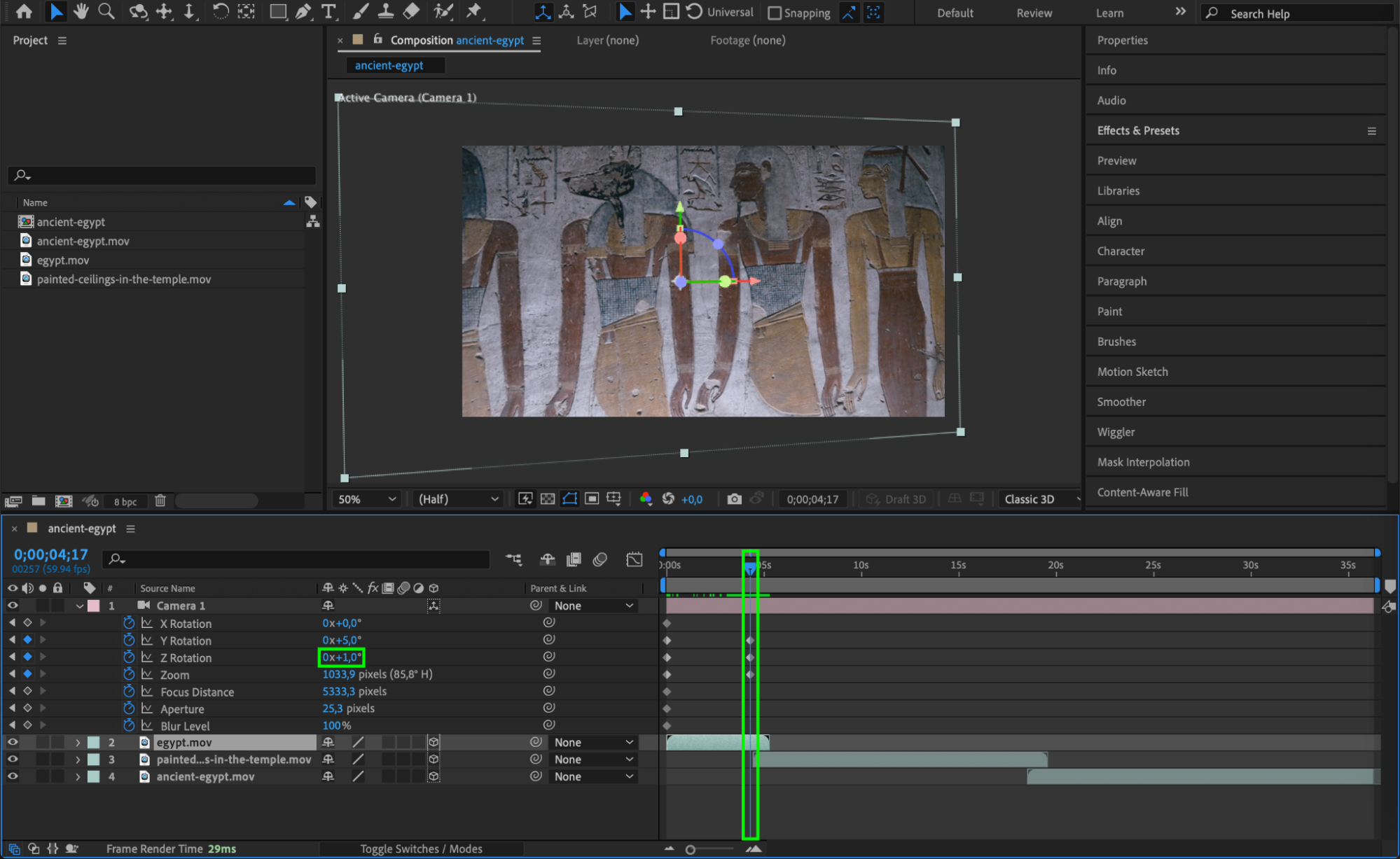This screenshot has height=859, width=1400.
Task: Select the Hand tool
Action: point(81,11)
